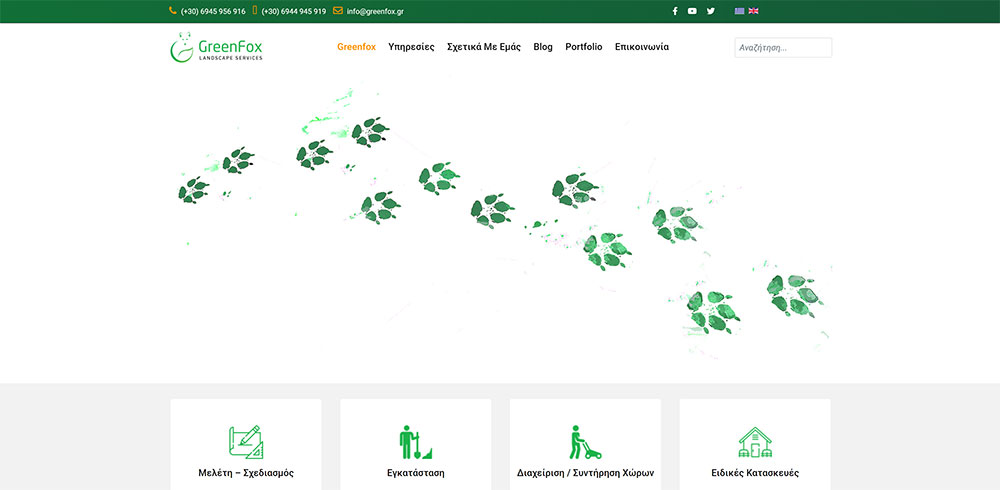Open the Επικοινωνία contact page
Screen dimensions: 1000x490
coord(642,47)
